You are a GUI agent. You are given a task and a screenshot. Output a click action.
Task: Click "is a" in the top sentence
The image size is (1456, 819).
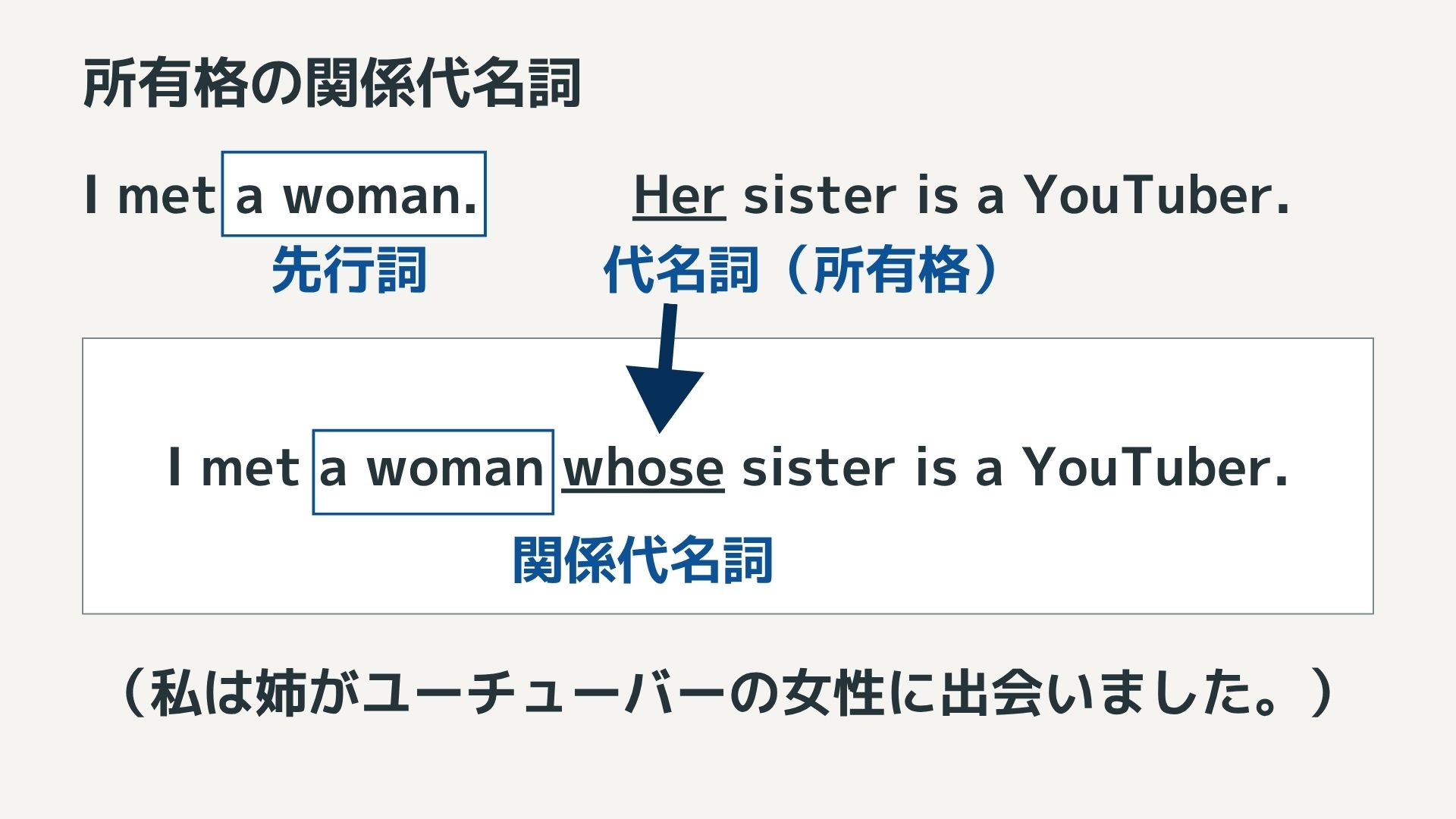coord(960,196)
